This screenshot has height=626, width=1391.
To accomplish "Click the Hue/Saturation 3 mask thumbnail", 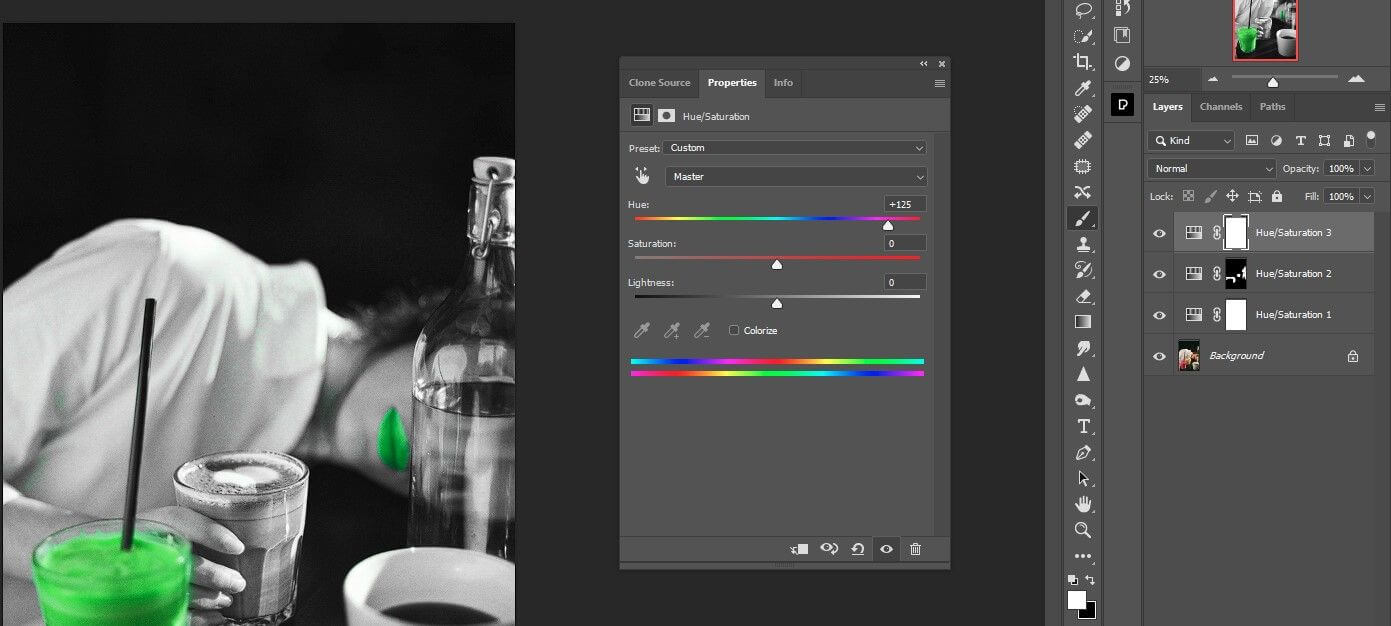I will [1236, 232].
